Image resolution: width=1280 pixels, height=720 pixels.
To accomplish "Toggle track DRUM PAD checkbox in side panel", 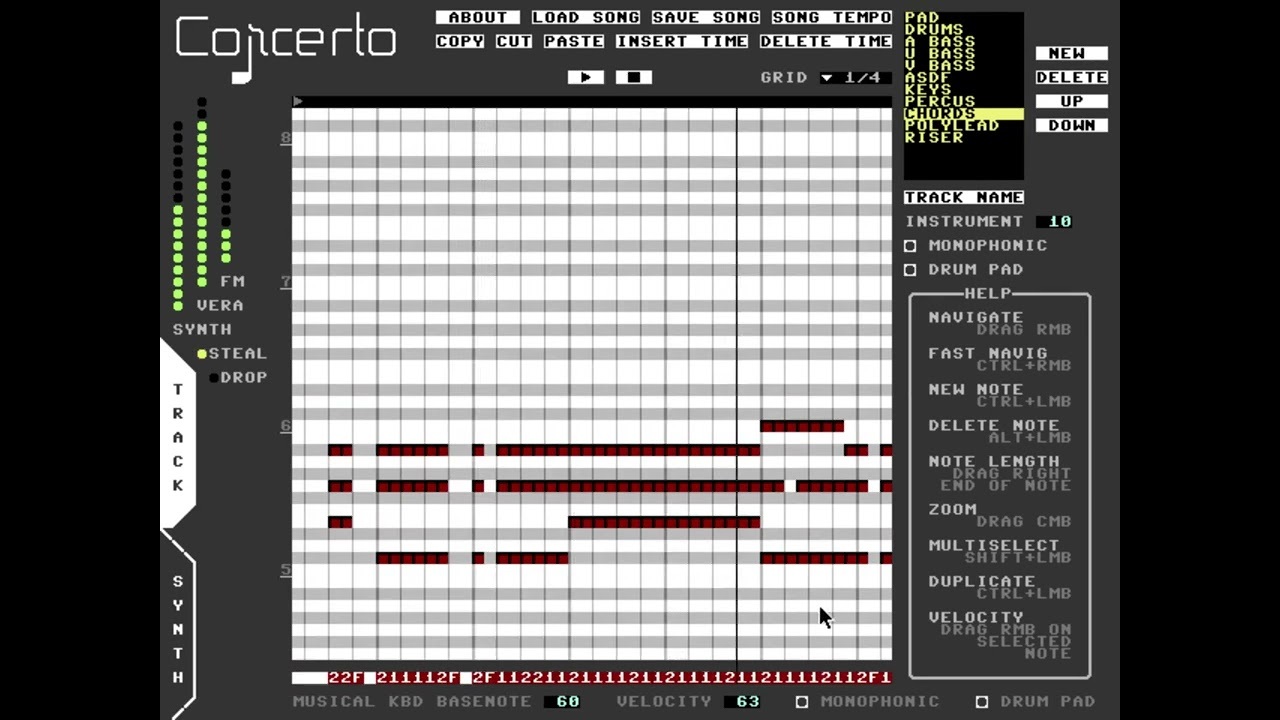I will 910,269.
